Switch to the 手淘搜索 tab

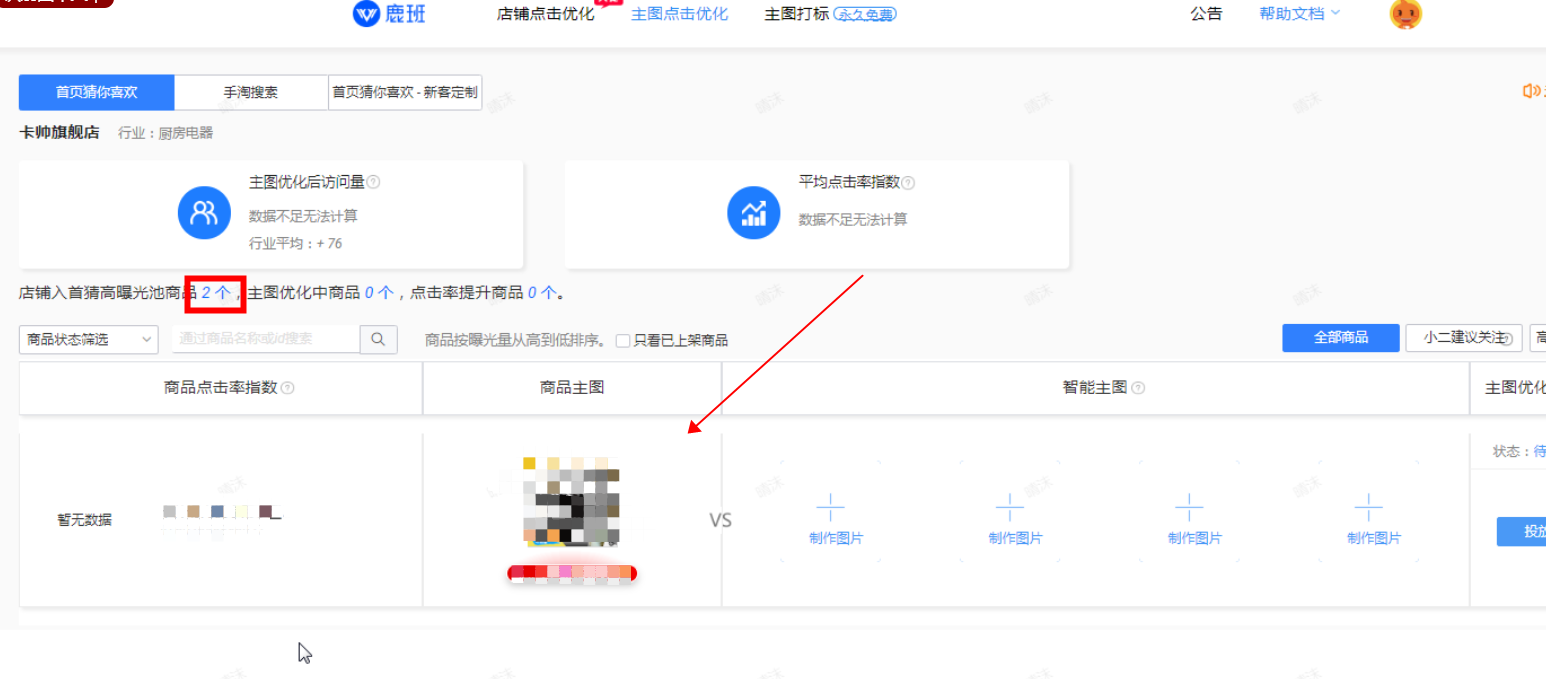coord(251,92)
